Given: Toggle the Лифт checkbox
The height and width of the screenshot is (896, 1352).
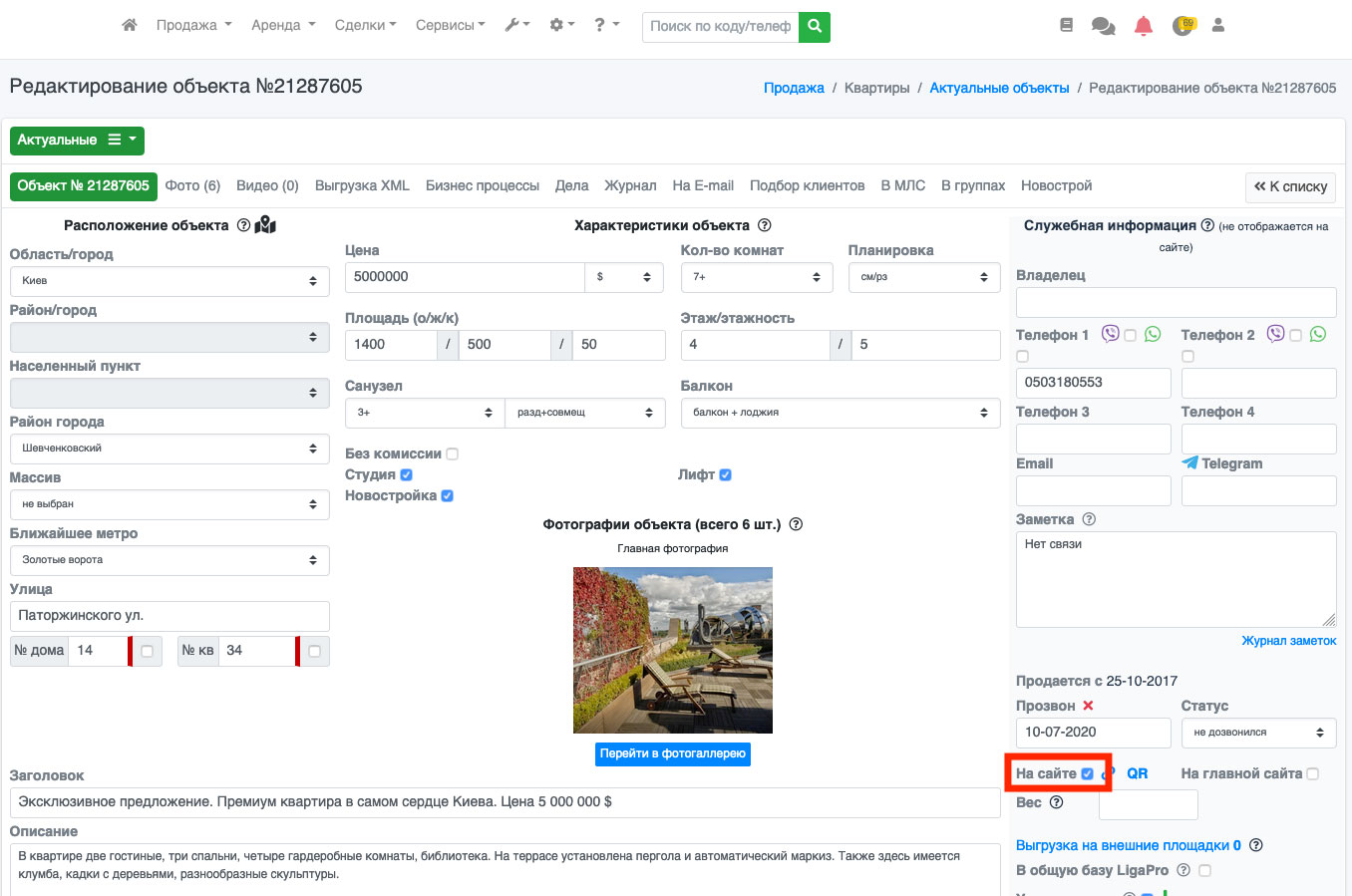Looking at the screenshot, I should tap(726, 475).
